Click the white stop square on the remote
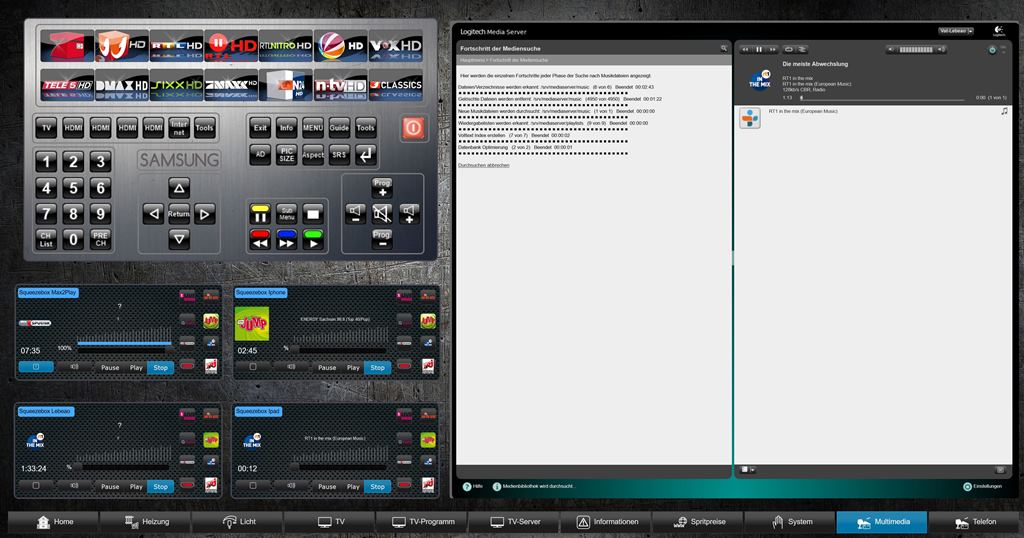Screen dimensions: 1024x538 313,214
